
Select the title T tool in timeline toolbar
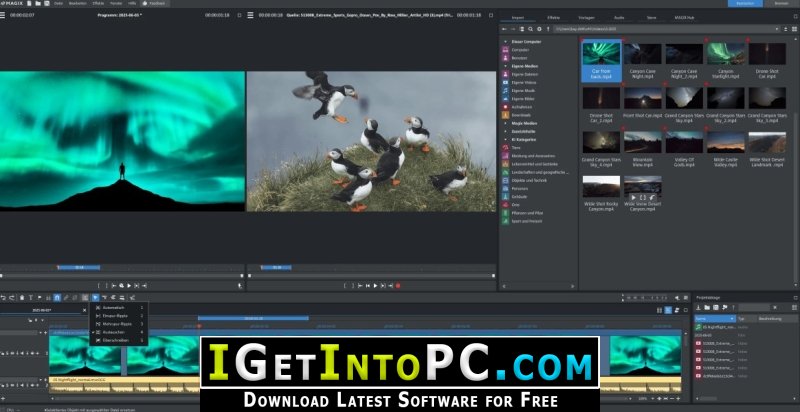[30, 297]
